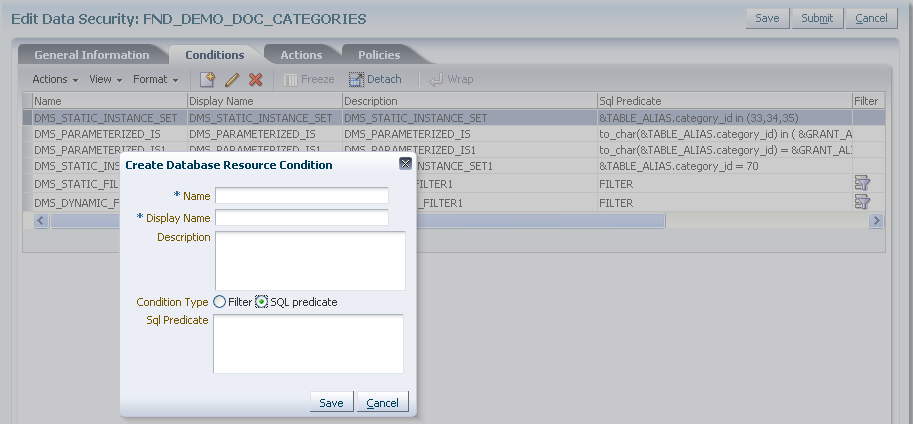Click the Display Name column header
This screenshot has width=913, height=424.
pyautogui.click(x=265, y=101)
